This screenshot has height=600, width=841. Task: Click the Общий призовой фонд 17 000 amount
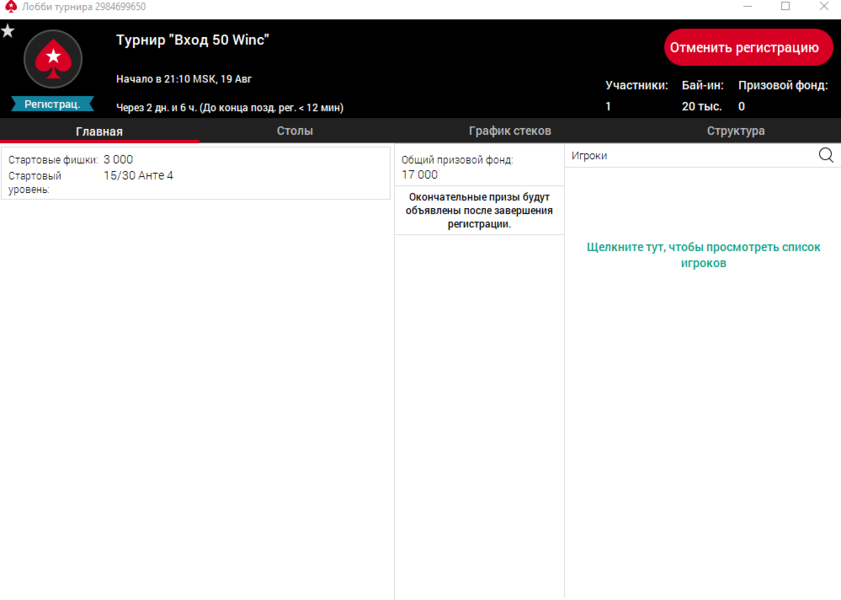420,175
